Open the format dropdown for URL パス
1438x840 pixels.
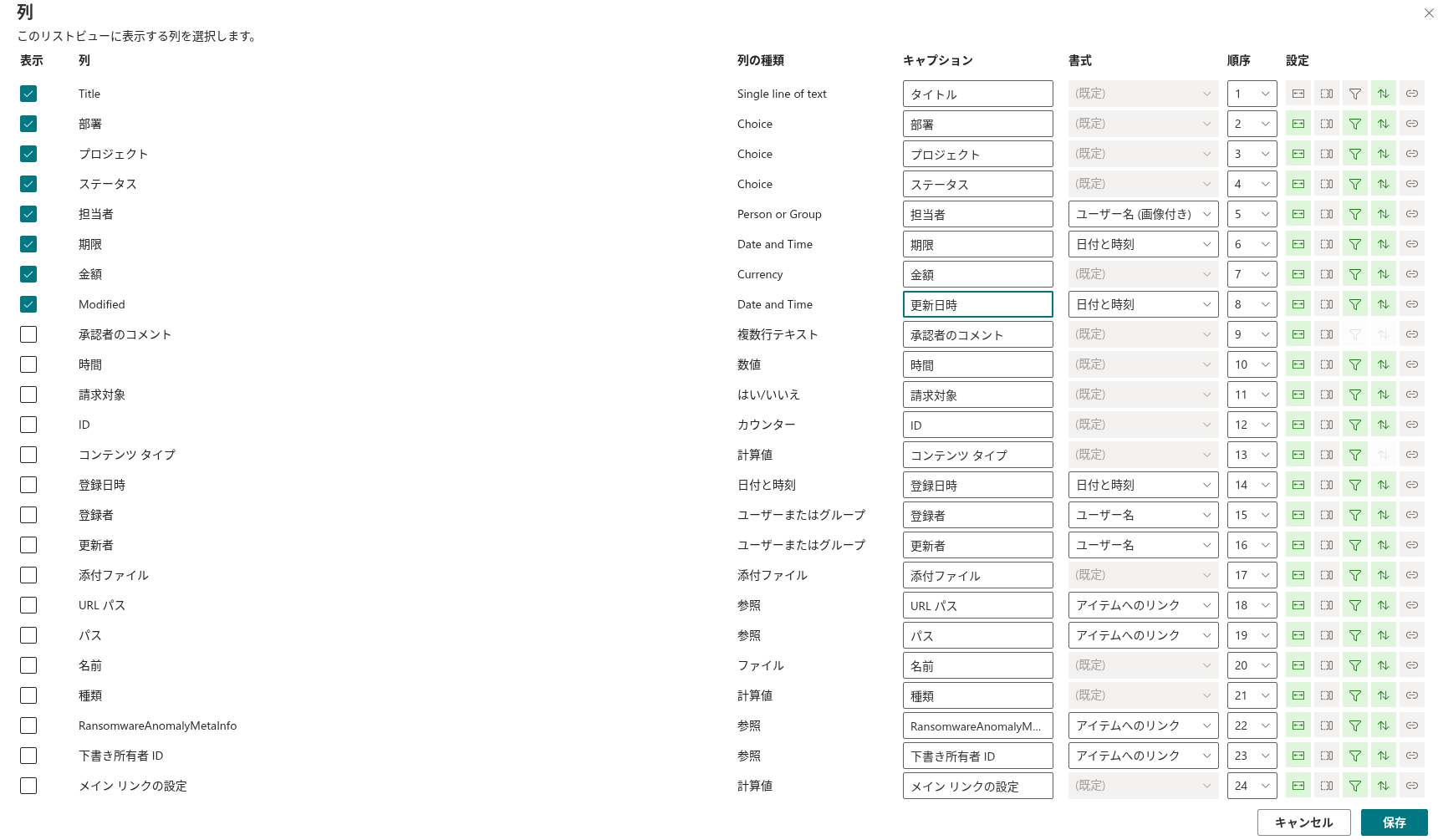click(x=1143, y=605)
